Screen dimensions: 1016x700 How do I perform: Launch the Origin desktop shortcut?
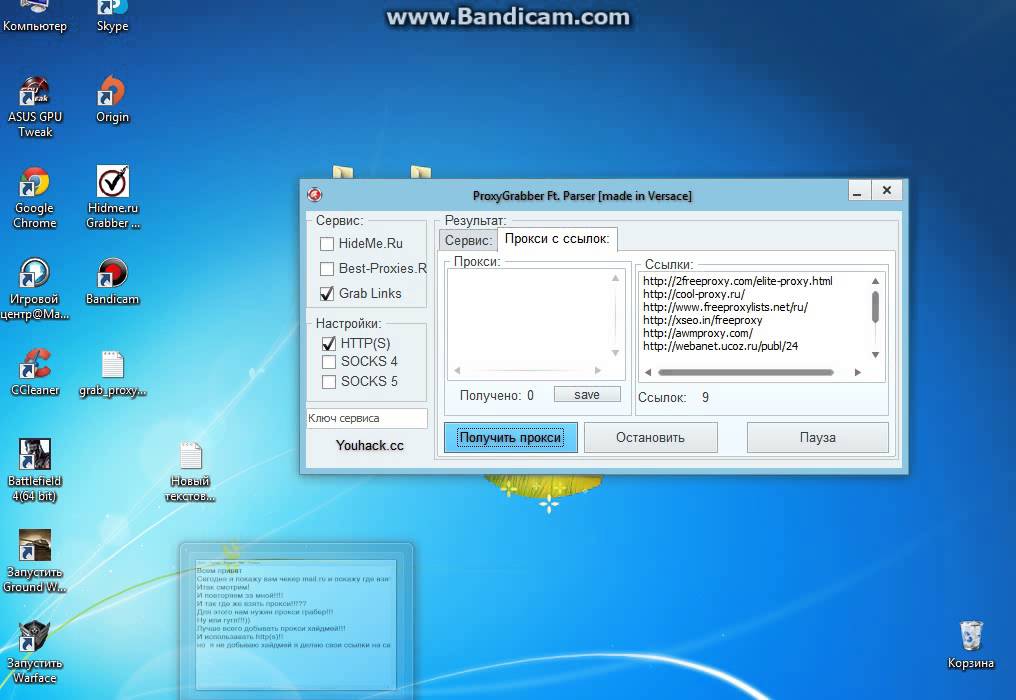point(112,99)
